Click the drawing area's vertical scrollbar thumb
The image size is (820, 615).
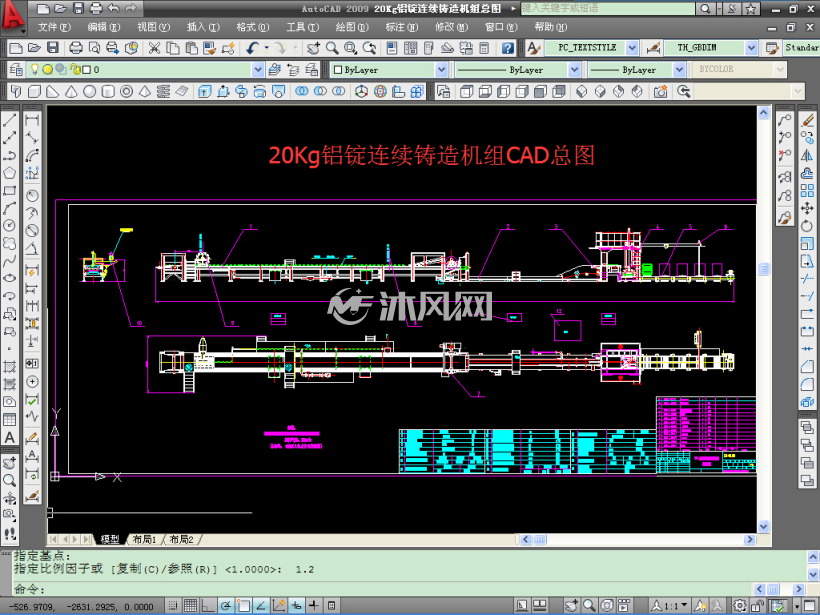coord(764,269)
